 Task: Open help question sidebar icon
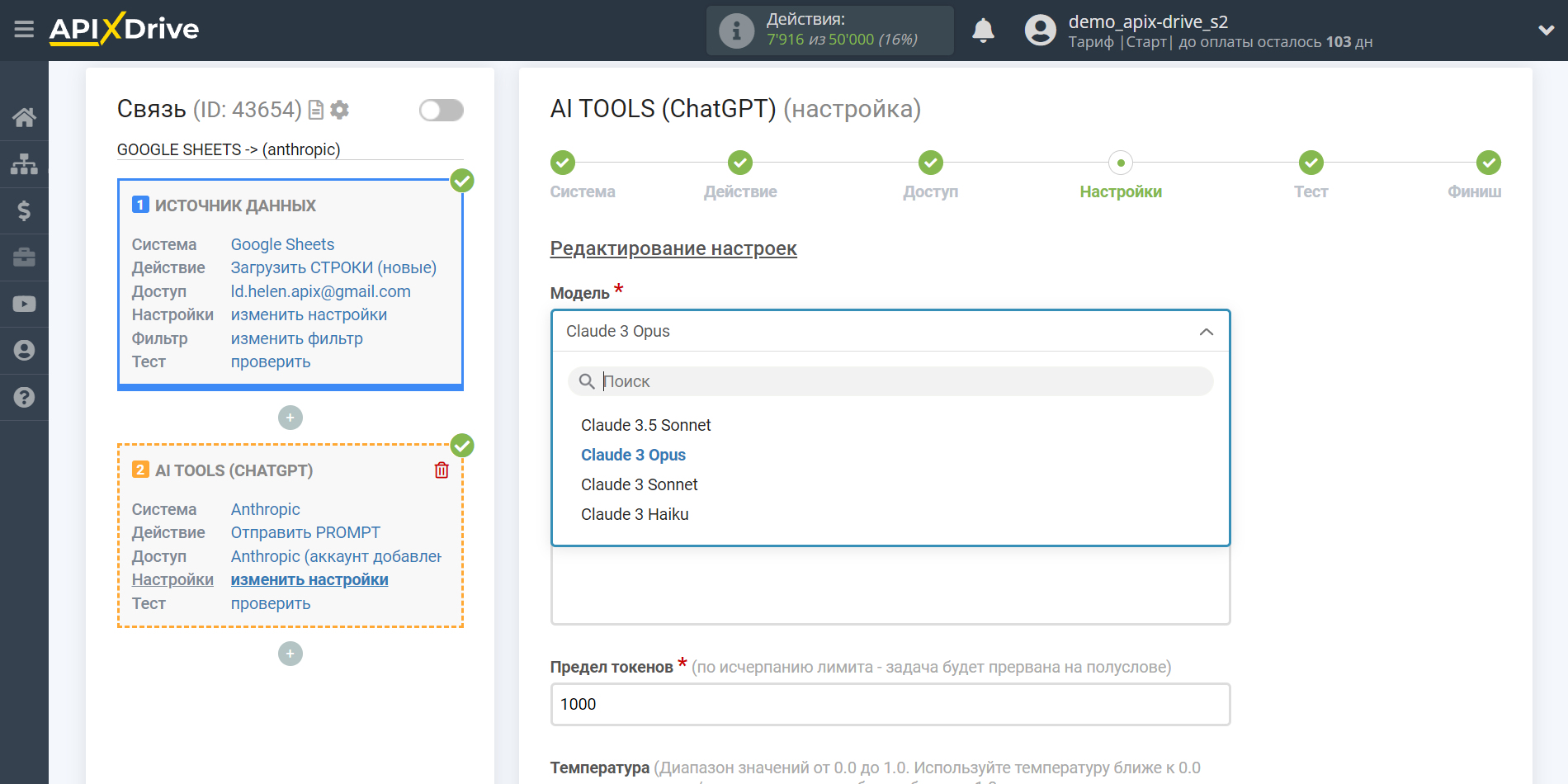[24, 397]
